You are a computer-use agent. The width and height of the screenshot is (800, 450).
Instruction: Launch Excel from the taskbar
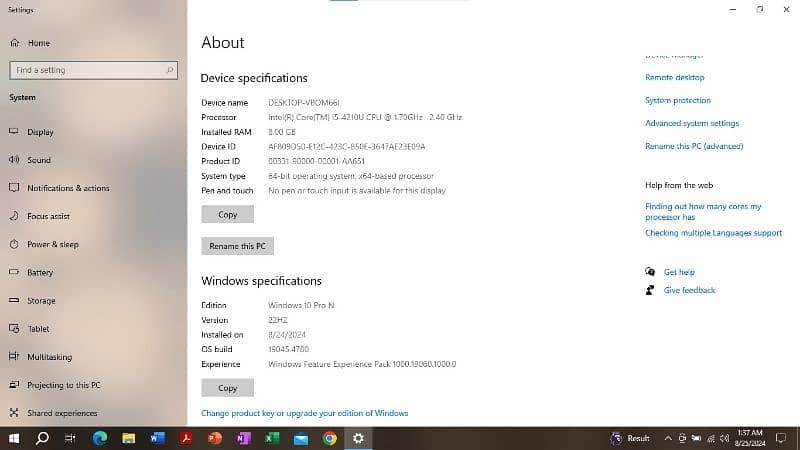[x=272, y=438]
